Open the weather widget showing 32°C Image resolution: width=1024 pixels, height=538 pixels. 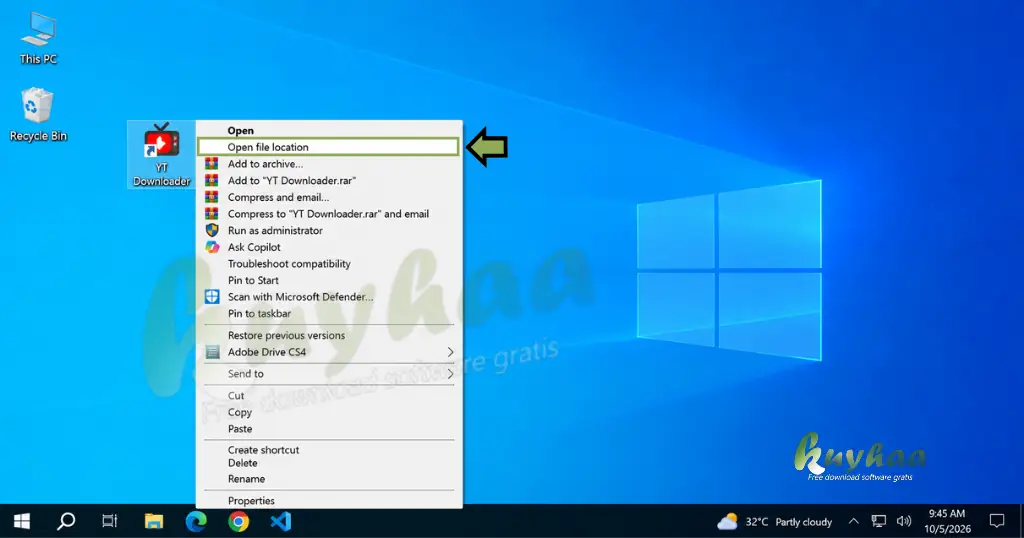point(775,522)
